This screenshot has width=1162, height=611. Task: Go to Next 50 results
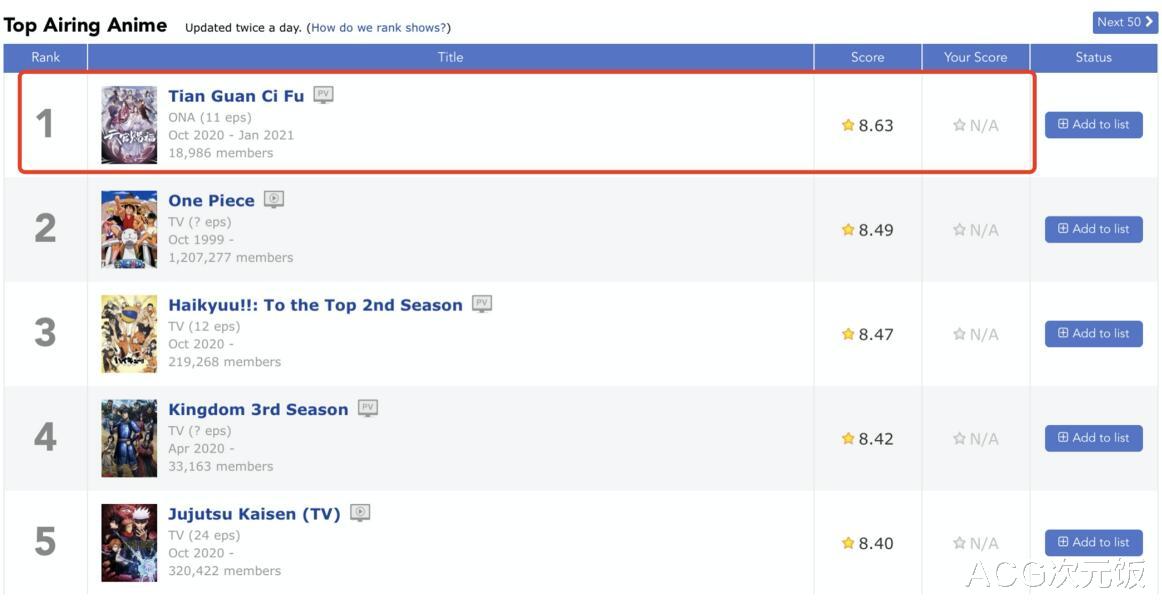point(1125,22)
